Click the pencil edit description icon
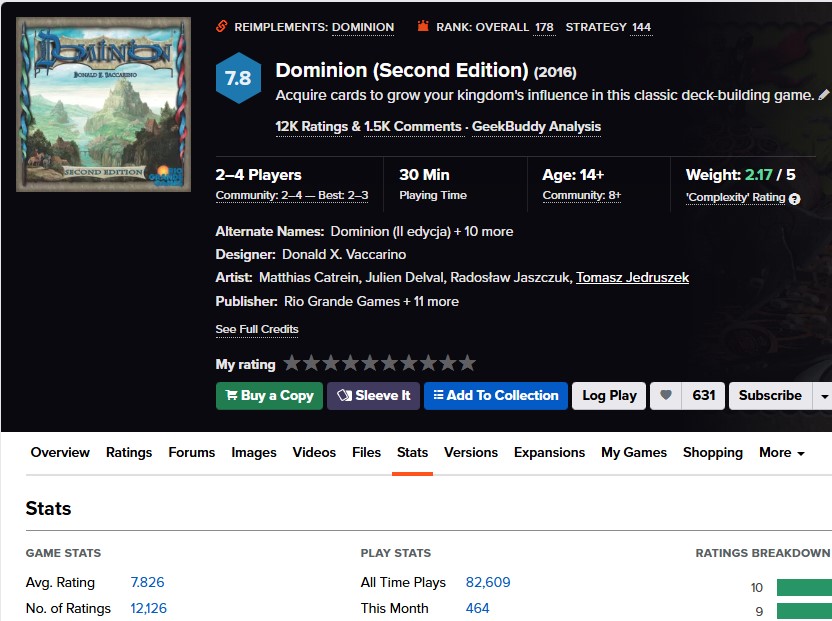Viewport: 832px width, 621px height. [824, 94]
